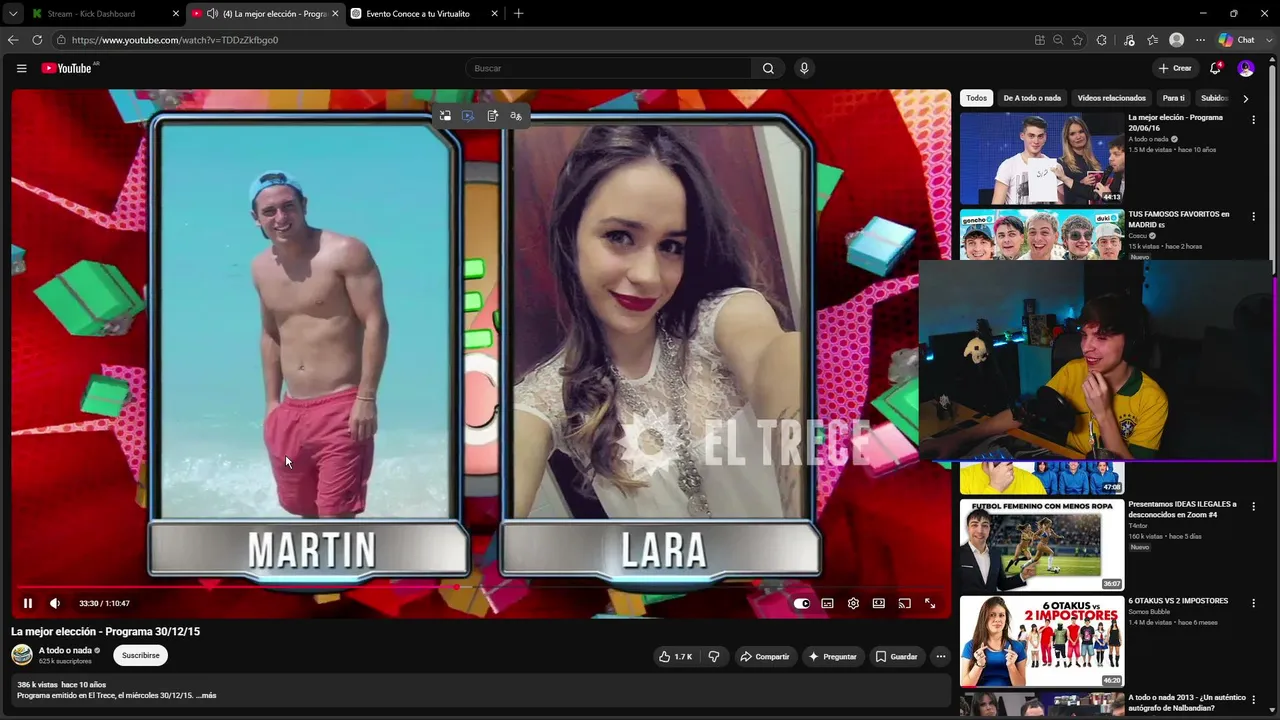The image size is (1280, 720).
Task: Dislike the video
Action: click(714, 656)
